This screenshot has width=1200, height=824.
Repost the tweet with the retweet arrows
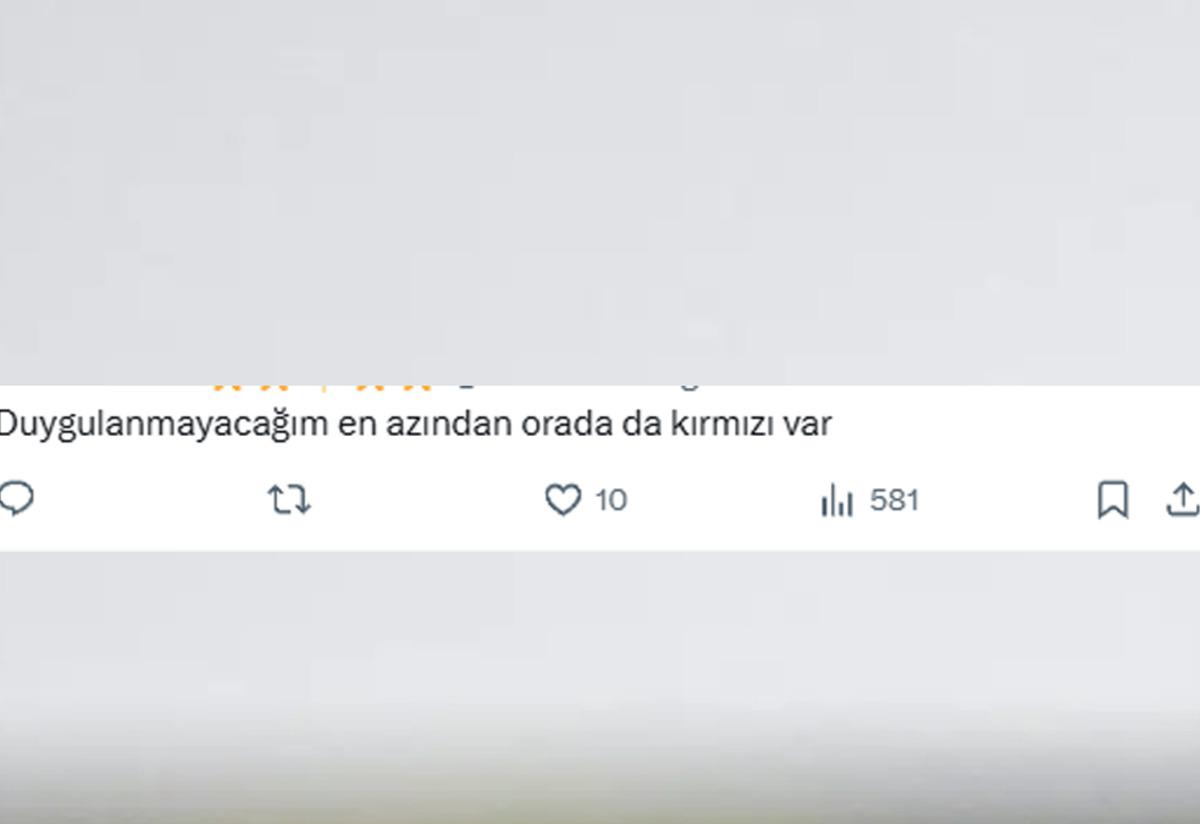point(289,499)
